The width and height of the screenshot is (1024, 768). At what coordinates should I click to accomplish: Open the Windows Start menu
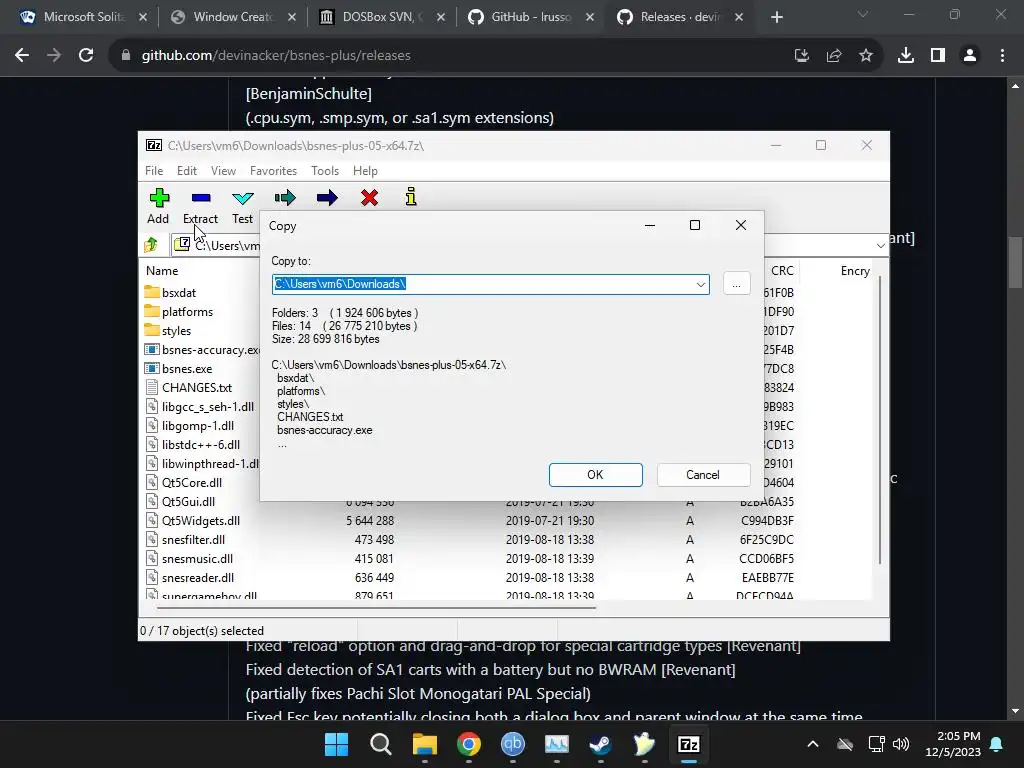pos(337,744)
